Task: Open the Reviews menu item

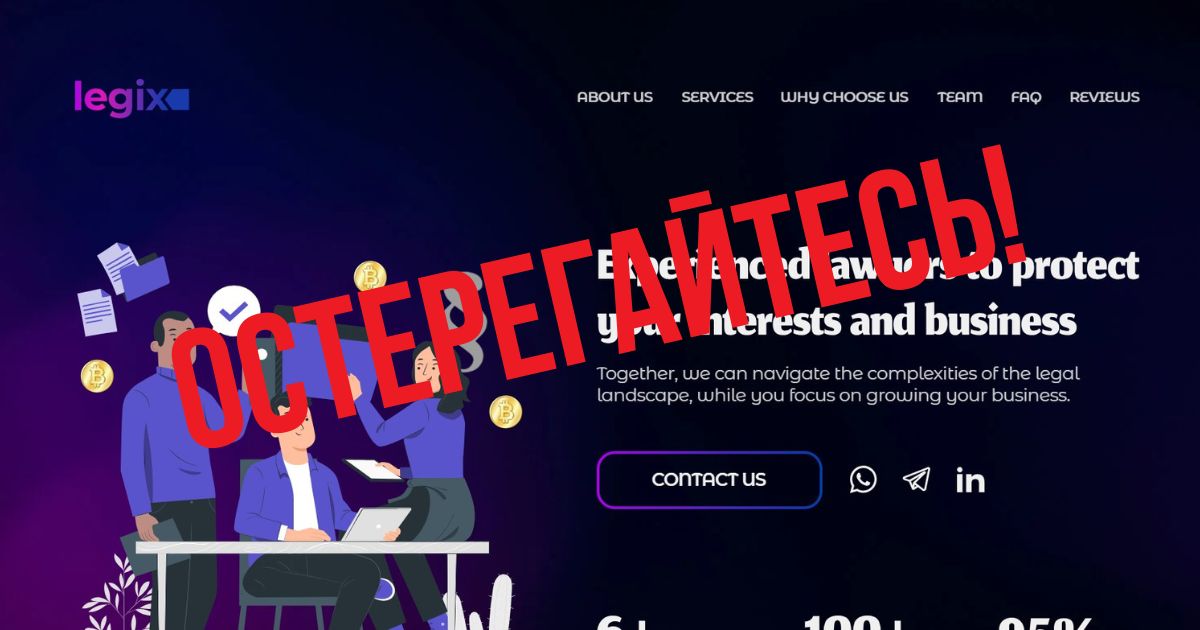Action: click(x=1105, y=97)
